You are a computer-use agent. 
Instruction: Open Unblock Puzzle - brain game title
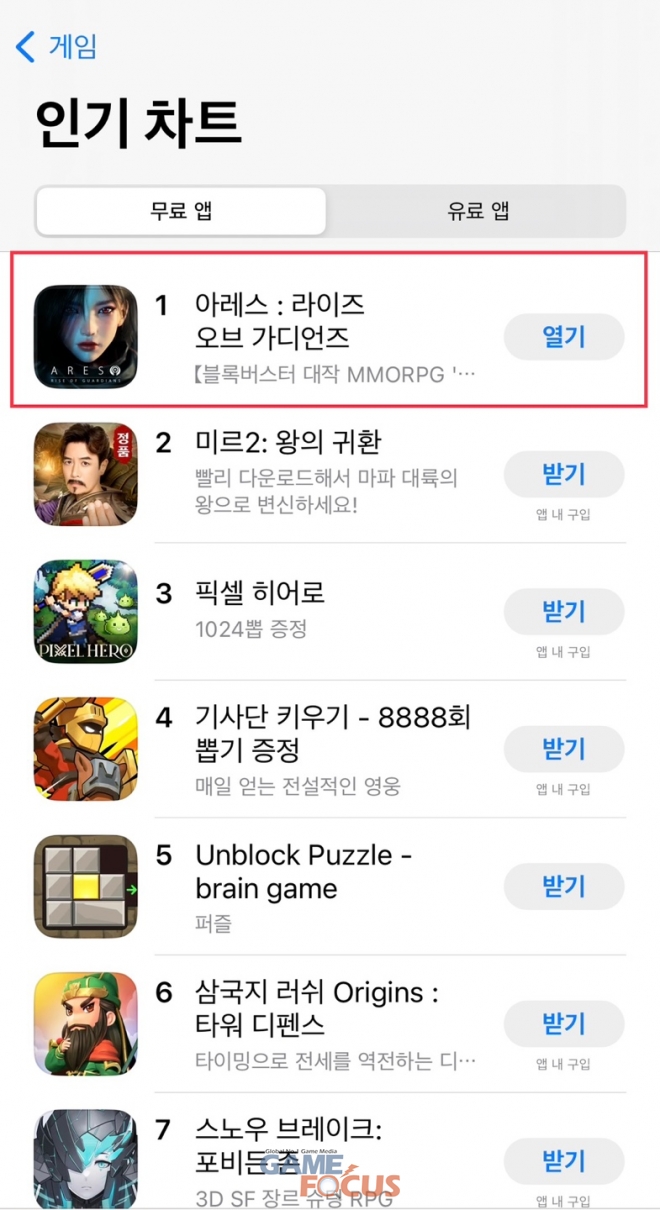coord(304,872)
